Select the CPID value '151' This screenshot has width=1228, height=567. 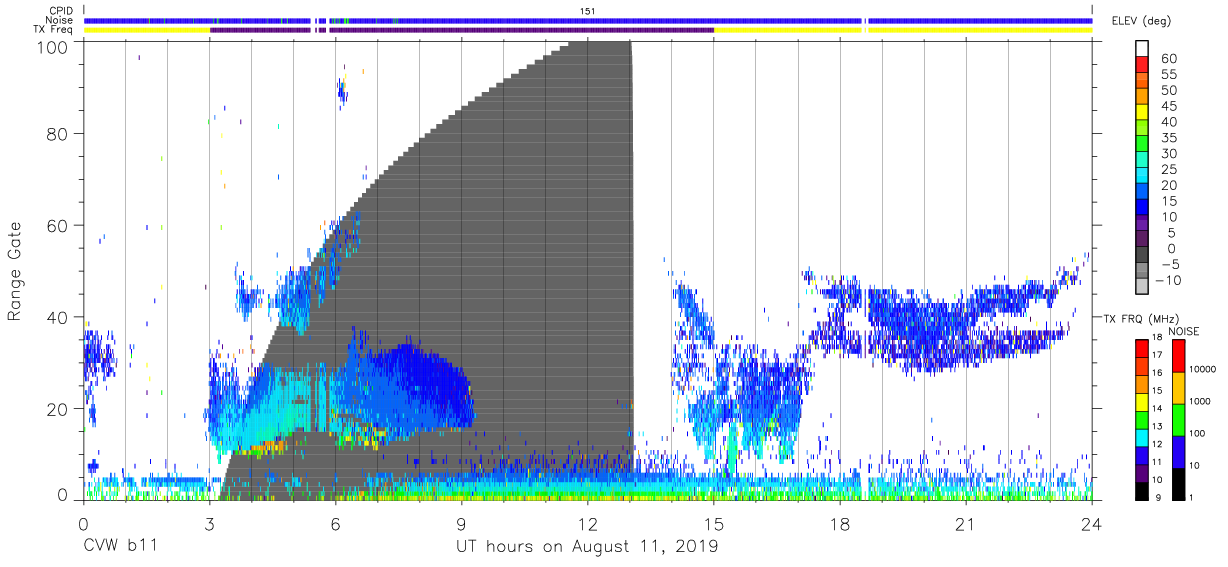click(588, 10)
